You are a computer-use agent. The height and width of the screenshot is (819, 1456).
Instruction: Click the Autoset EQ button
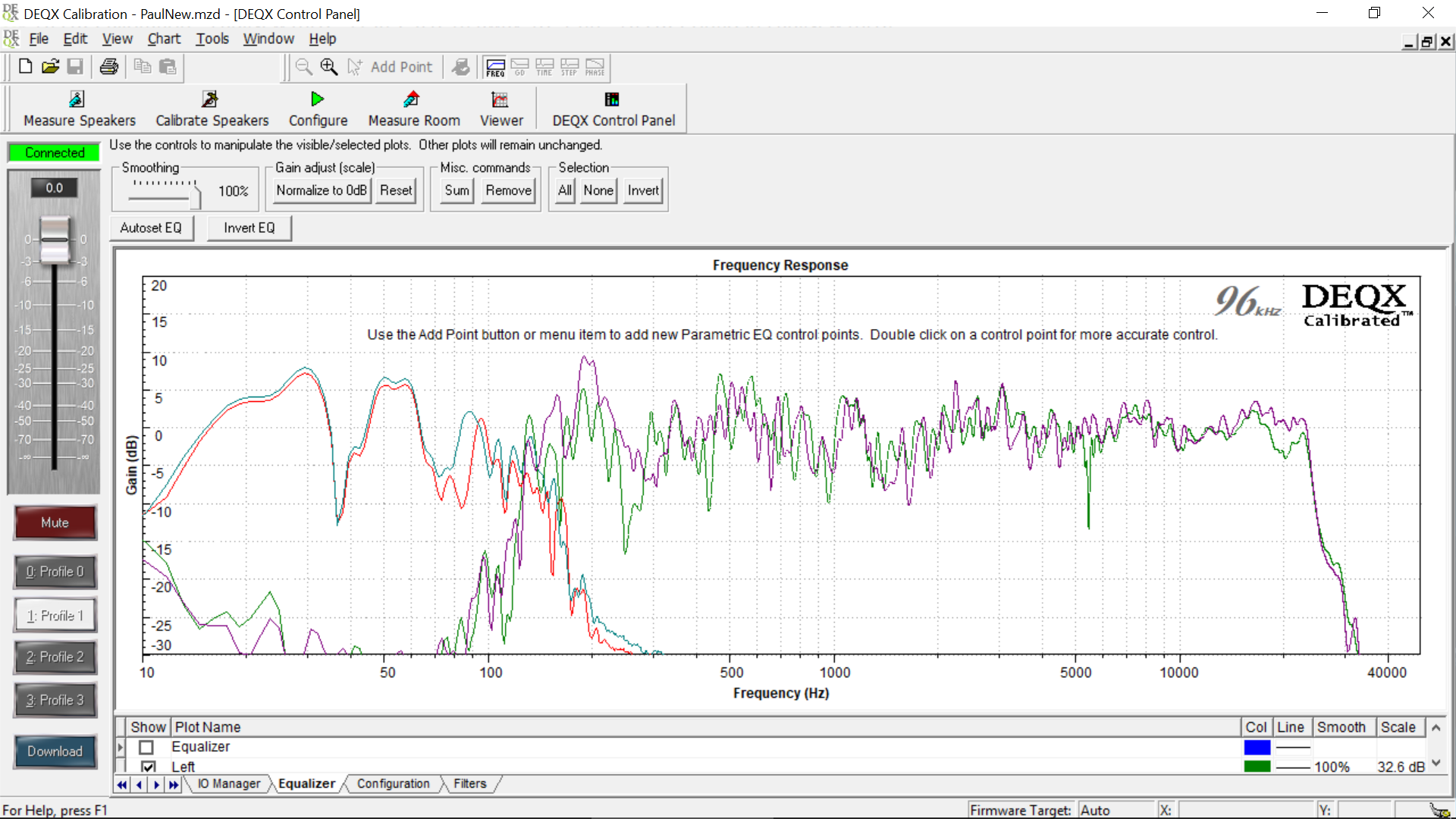click(x=151, y=227)
